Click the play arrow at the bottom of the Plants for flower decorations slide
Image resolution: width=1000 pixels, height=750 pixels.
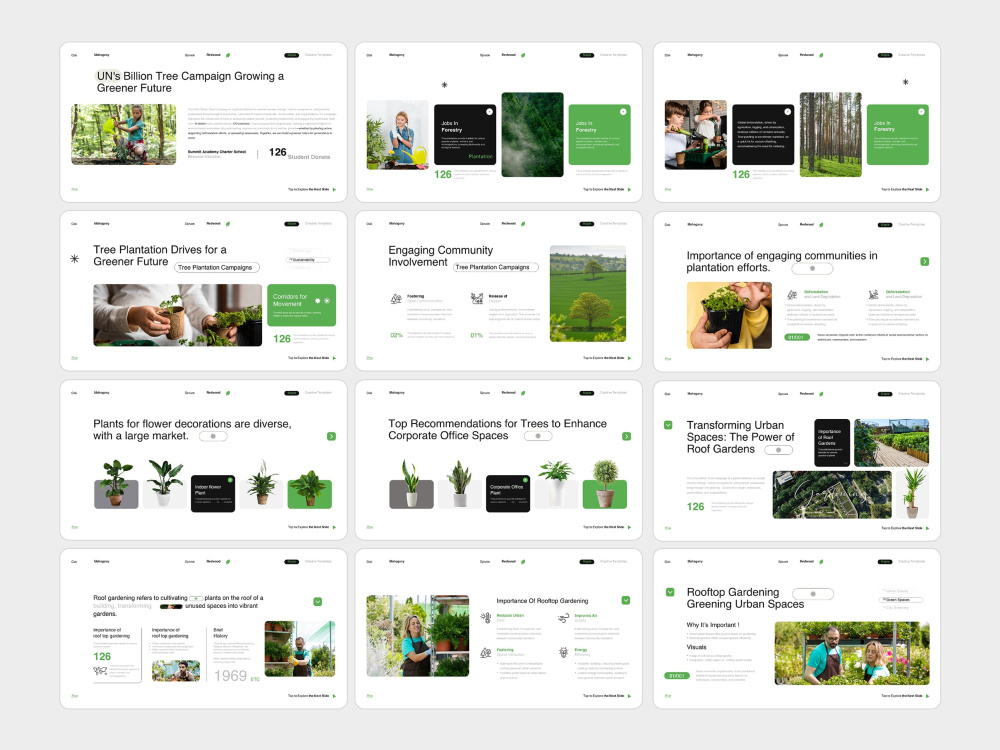coord(334,527)
